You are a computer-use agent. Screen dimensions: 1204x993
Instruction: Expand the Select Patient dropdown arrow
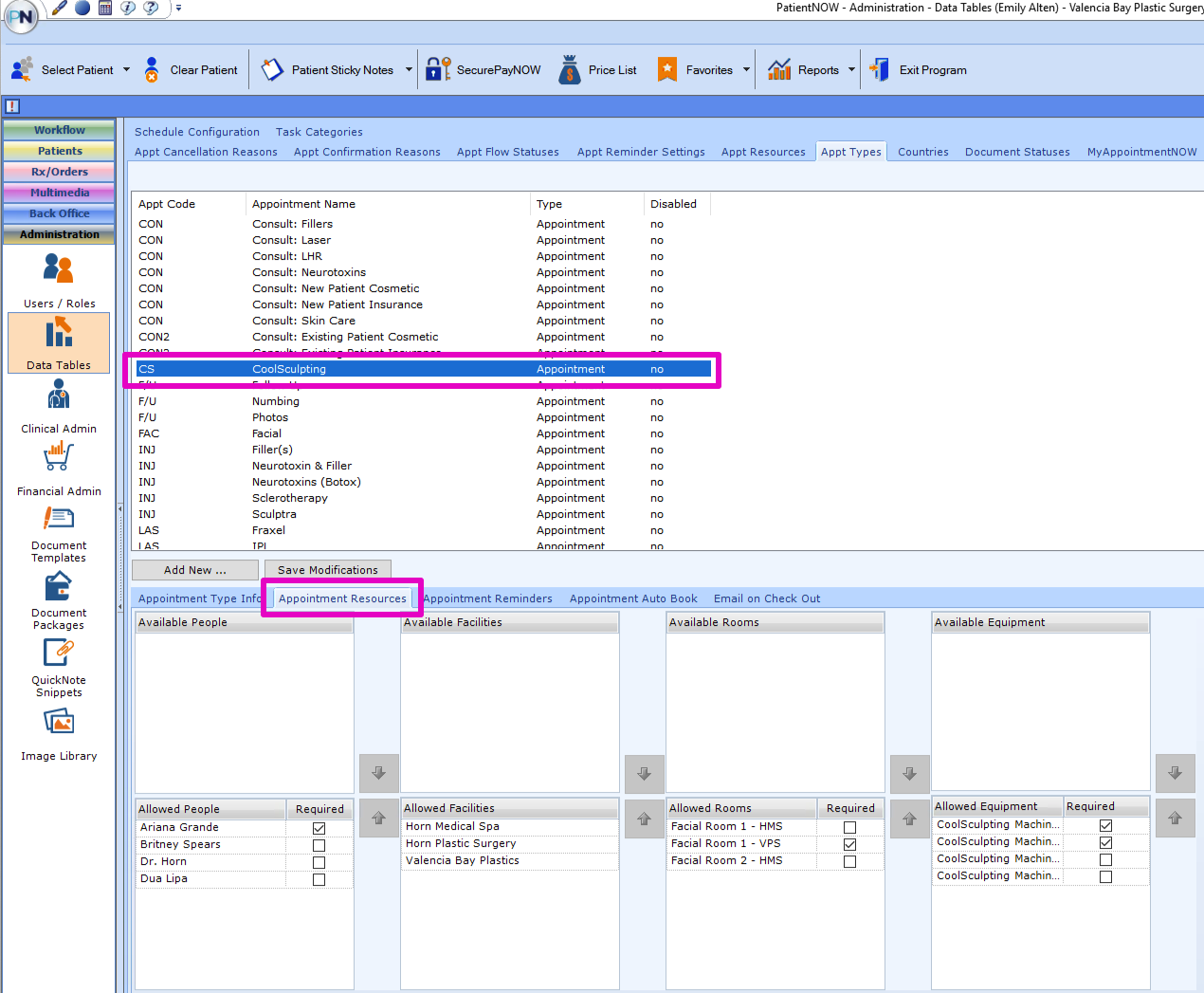(126, 69)
